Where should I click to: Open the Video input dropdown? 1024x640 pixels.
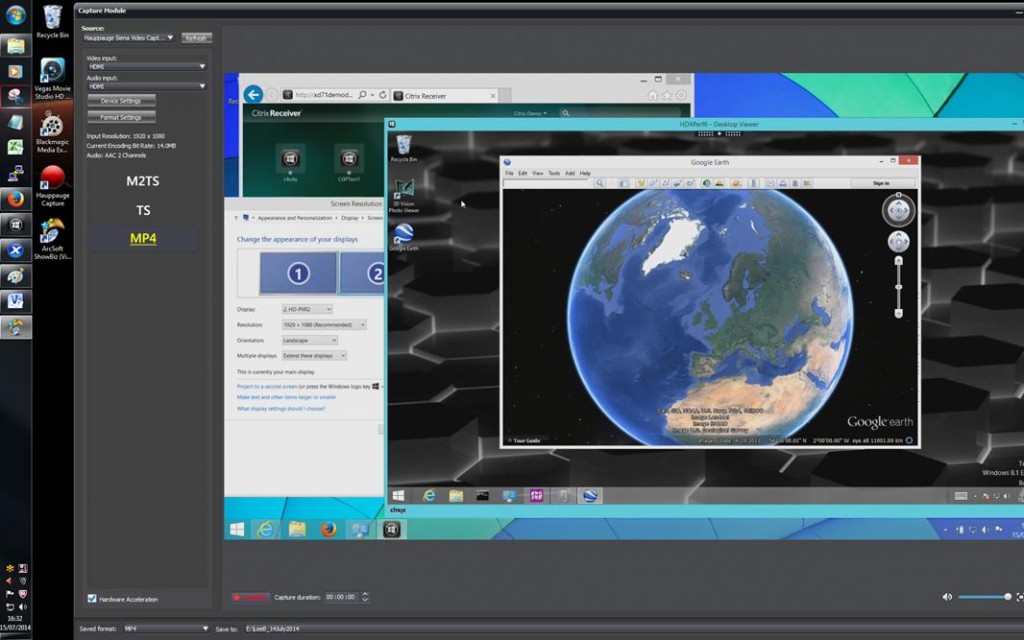[x=146, y=66]
